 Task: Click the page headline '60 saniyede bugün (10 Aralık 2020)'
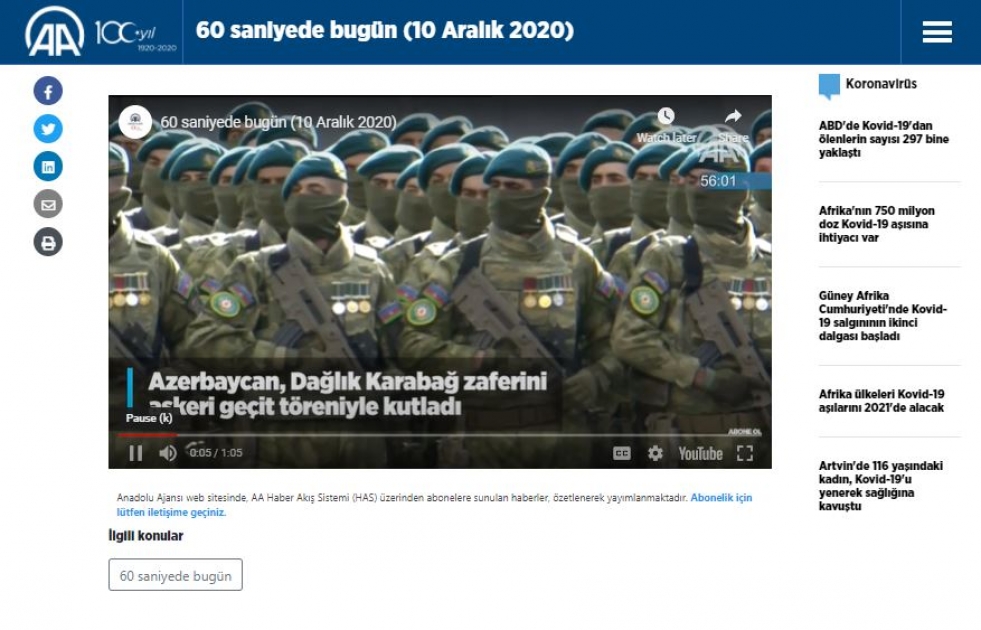(x=385, y=30)
